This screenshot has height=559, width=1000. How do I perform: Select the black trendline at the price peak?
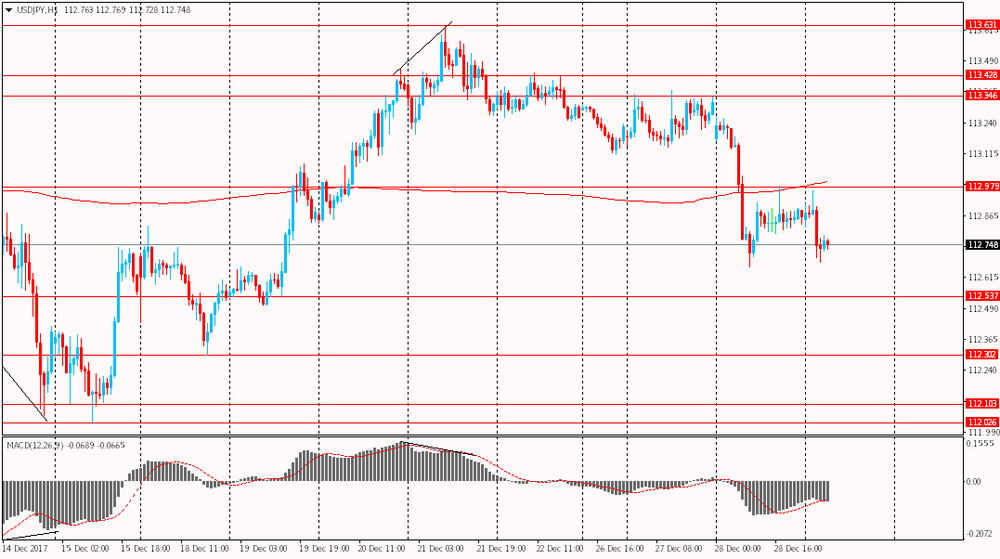tap(423, 48)
